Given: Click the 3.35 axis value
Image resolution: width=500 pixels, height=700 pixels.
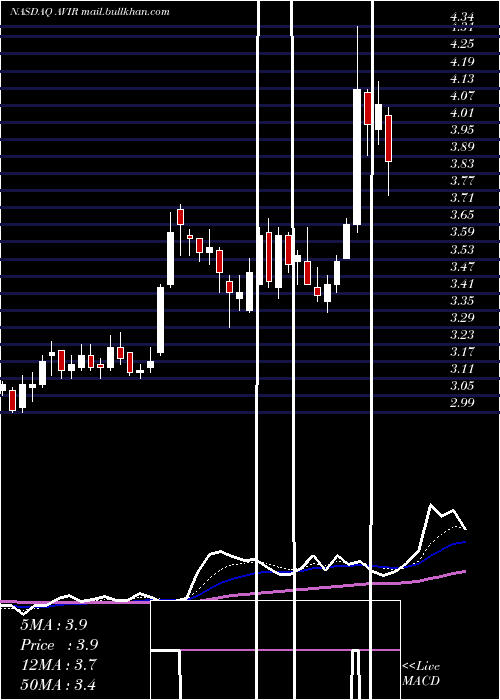Looking at the screenshot, I should click(x=462, y=300).
